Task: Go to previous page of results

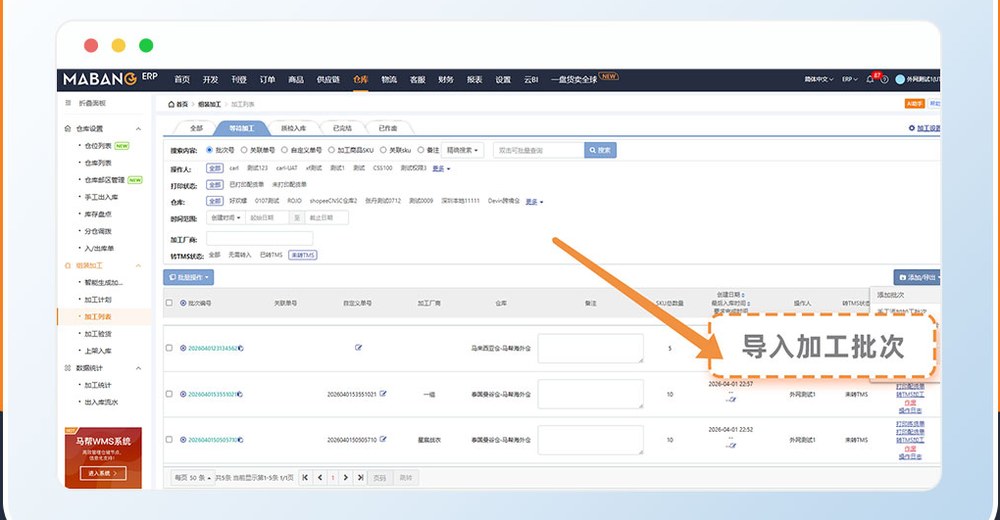Action: click(320, 477)
